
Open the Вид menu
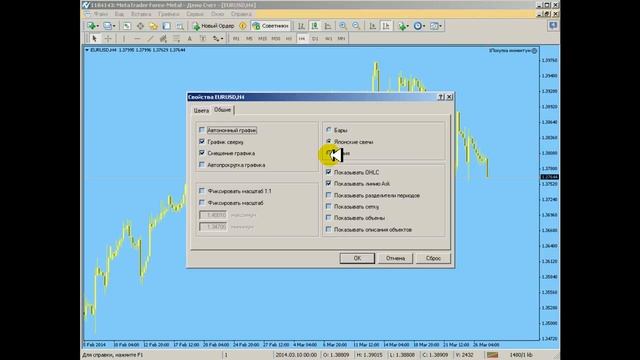[119, 14]
